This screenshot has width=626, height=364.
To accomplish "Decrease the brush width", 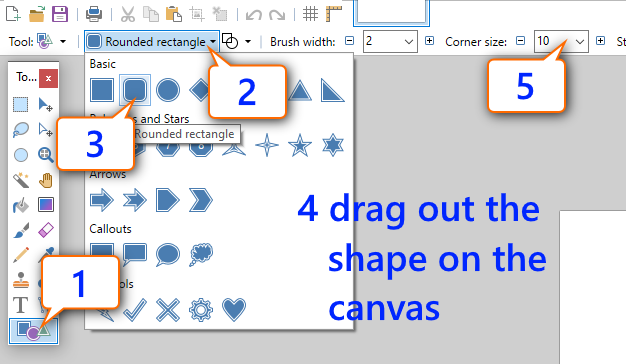I will (350, 41).
